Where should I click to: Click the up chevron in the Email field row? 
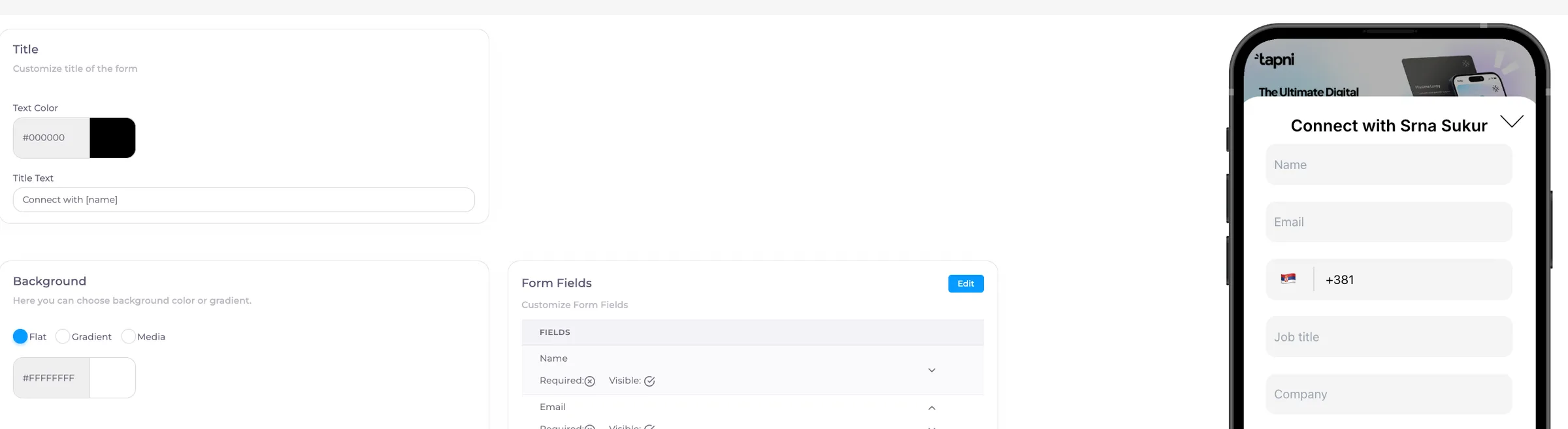pos(932,408)
